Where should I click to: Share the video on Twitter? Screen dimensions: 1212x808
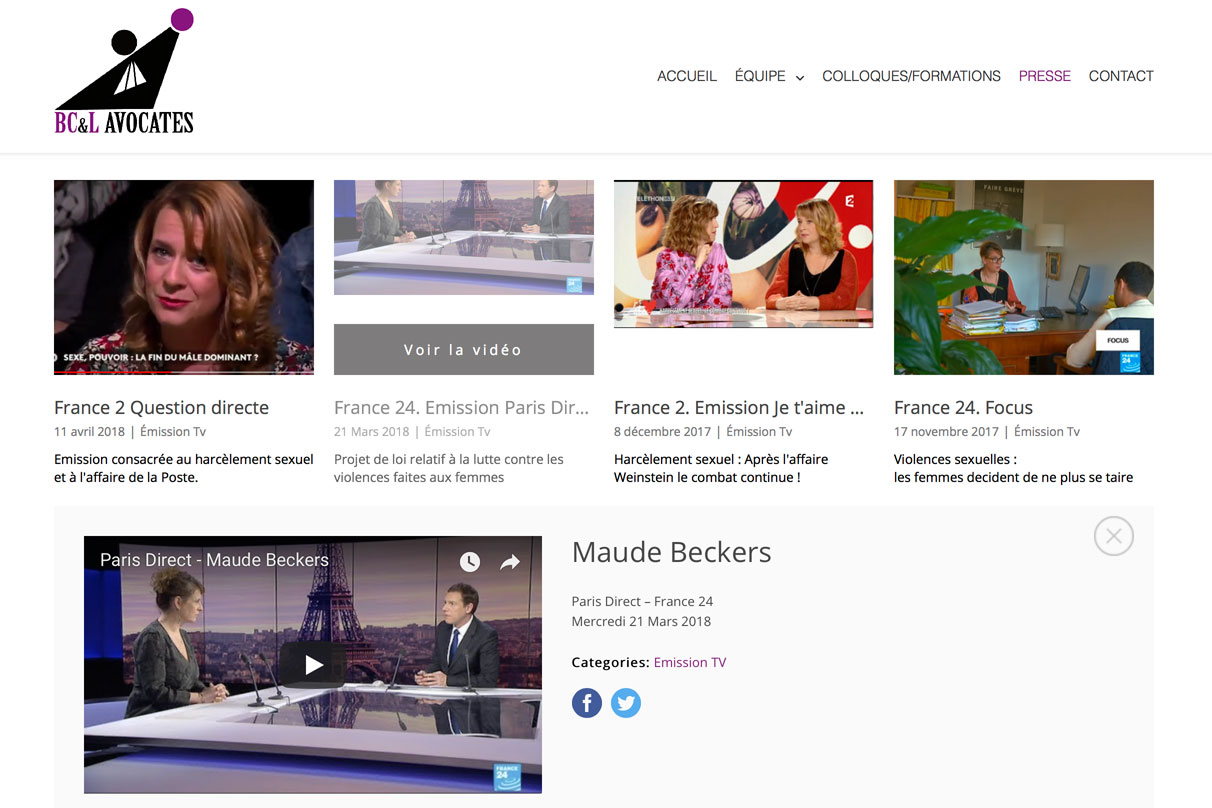pyautogui.click(x=626, y=703)
